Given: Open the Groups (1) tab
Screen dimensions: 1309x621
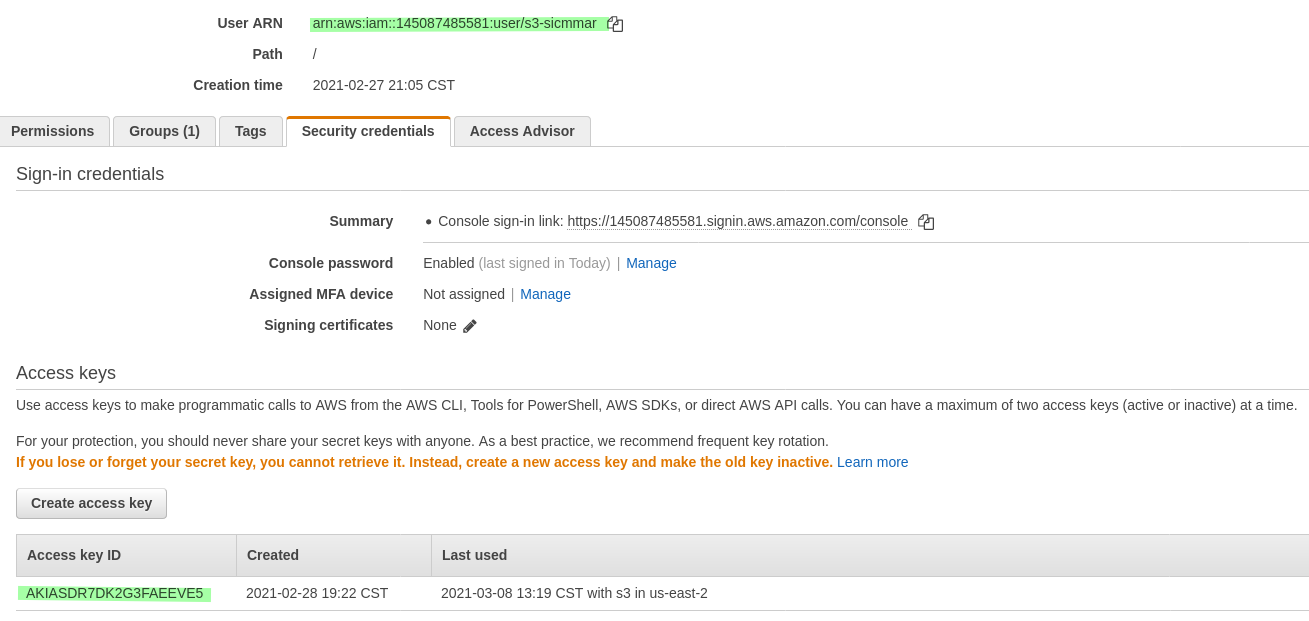Looking at the screenshot, I should 164,131.
